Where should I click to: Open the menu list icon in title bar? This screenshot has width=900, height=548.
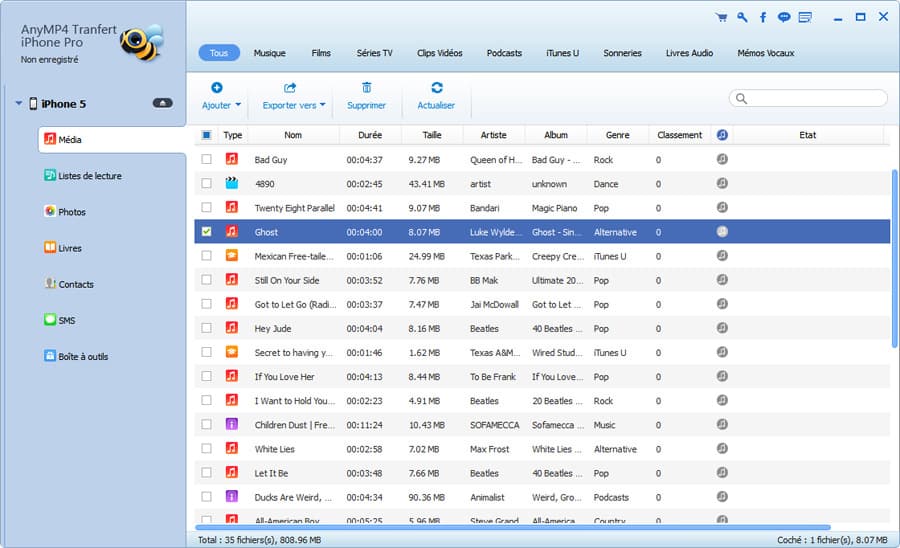pyautogui.click(x=805, y=17)
